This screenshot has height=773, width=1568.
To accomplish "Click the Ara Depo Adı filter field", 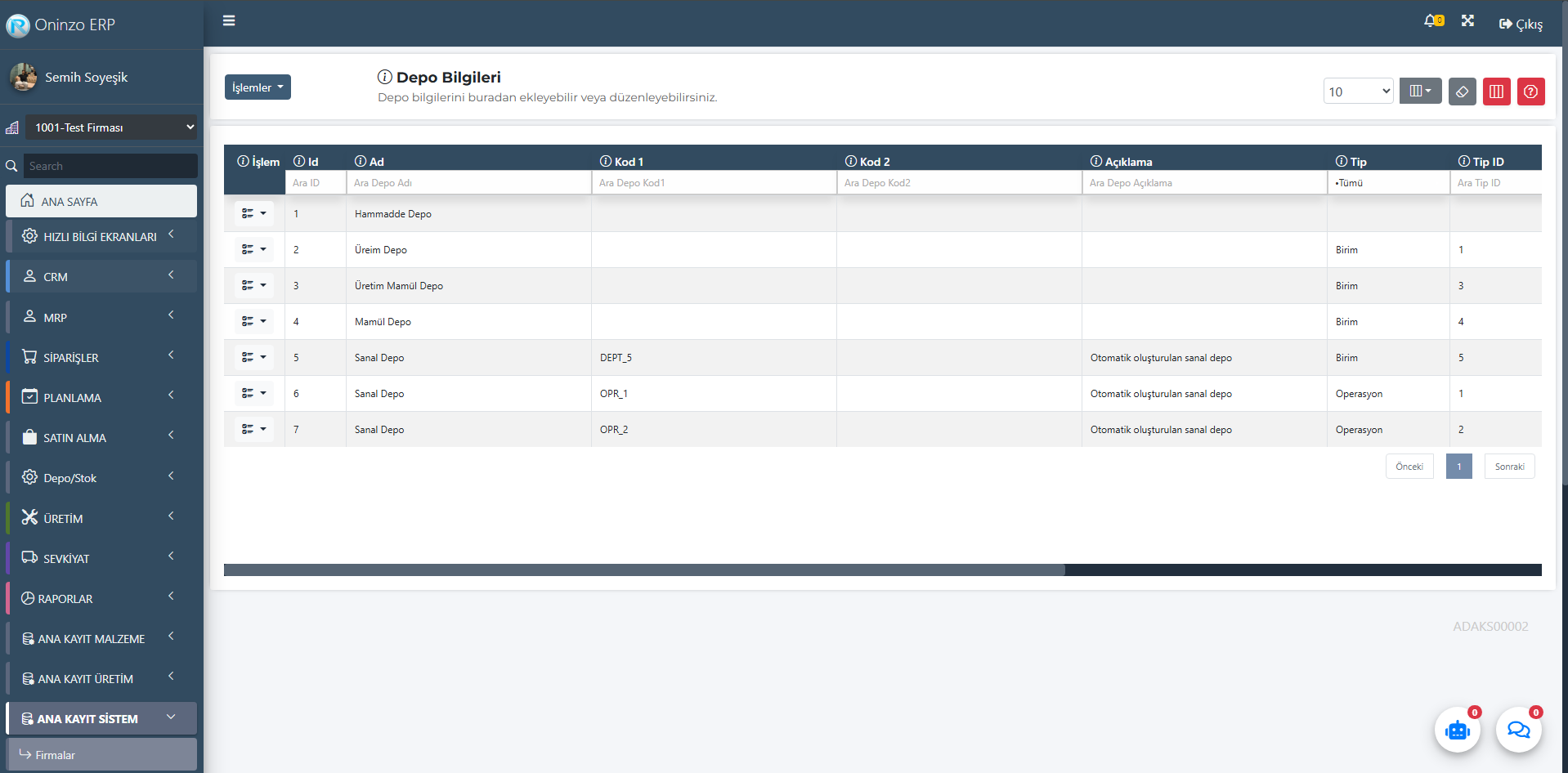I will click(x=468, y=183).
